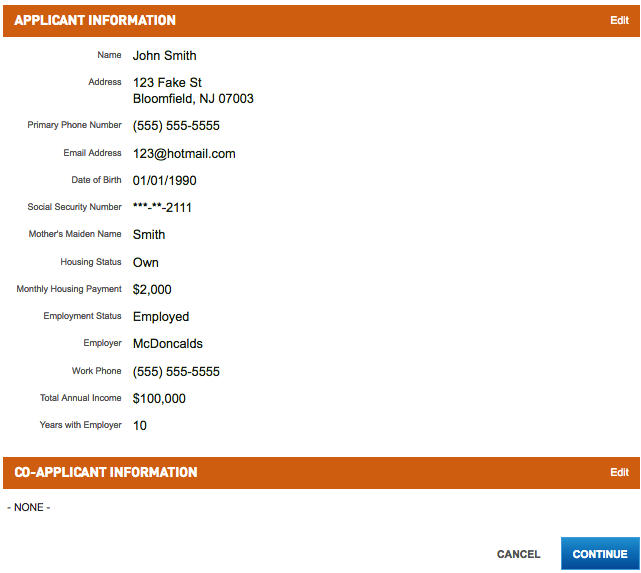This screenshot has width=641, height=573.
Task: Click masked SSN ending 2111
Action: coord(162,208)
